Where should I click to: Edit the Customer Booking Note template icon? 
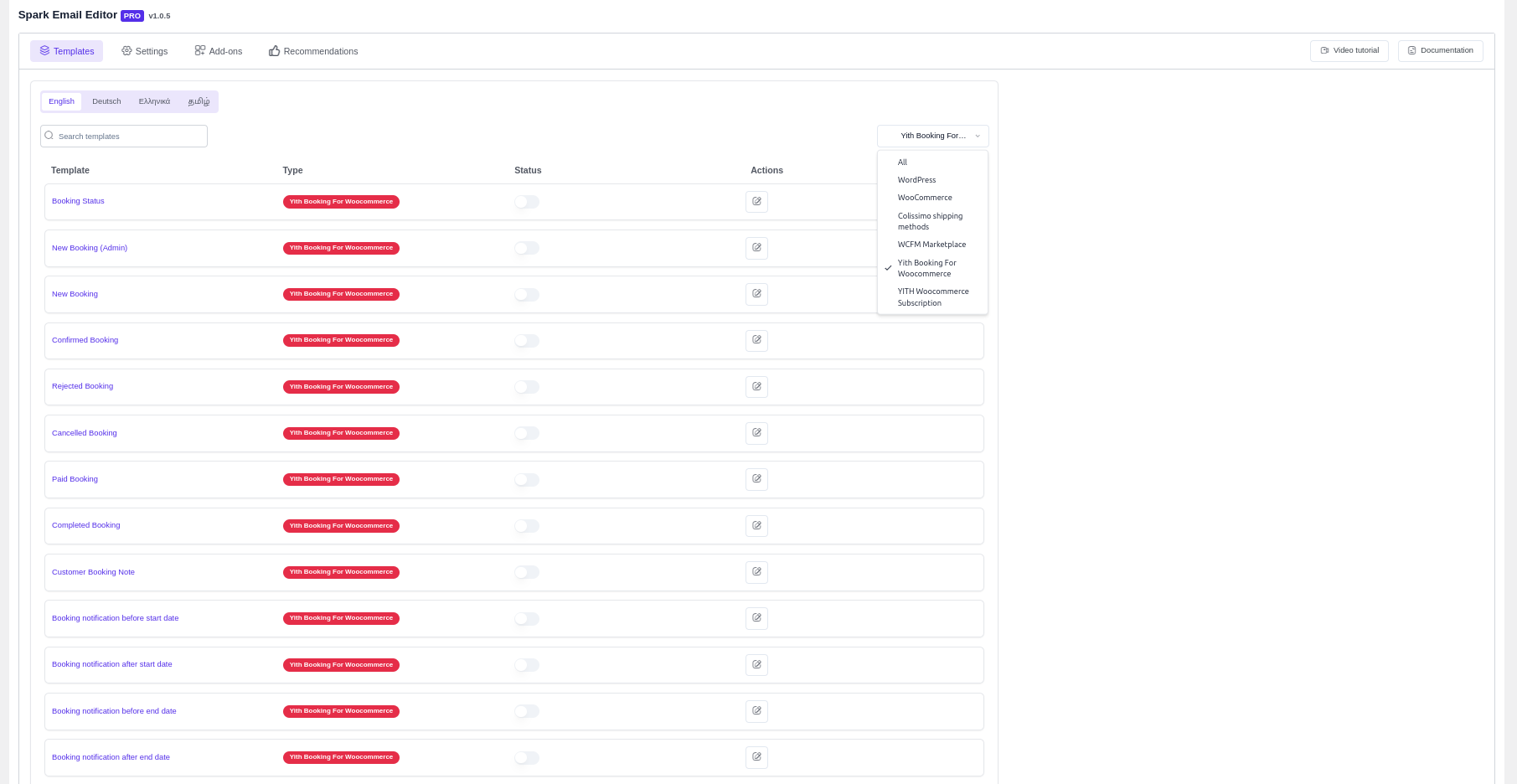tap(756, 572)
